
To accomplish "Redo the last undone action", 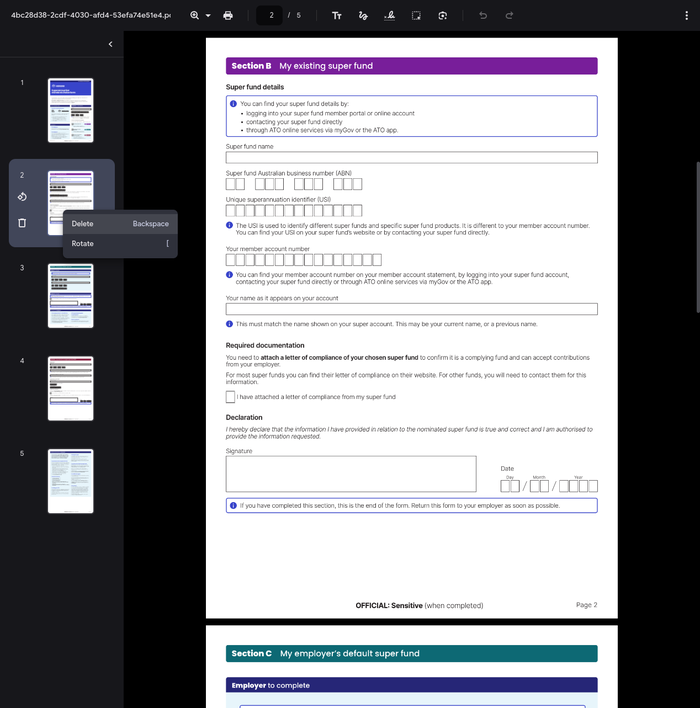I will pos(509,16).
